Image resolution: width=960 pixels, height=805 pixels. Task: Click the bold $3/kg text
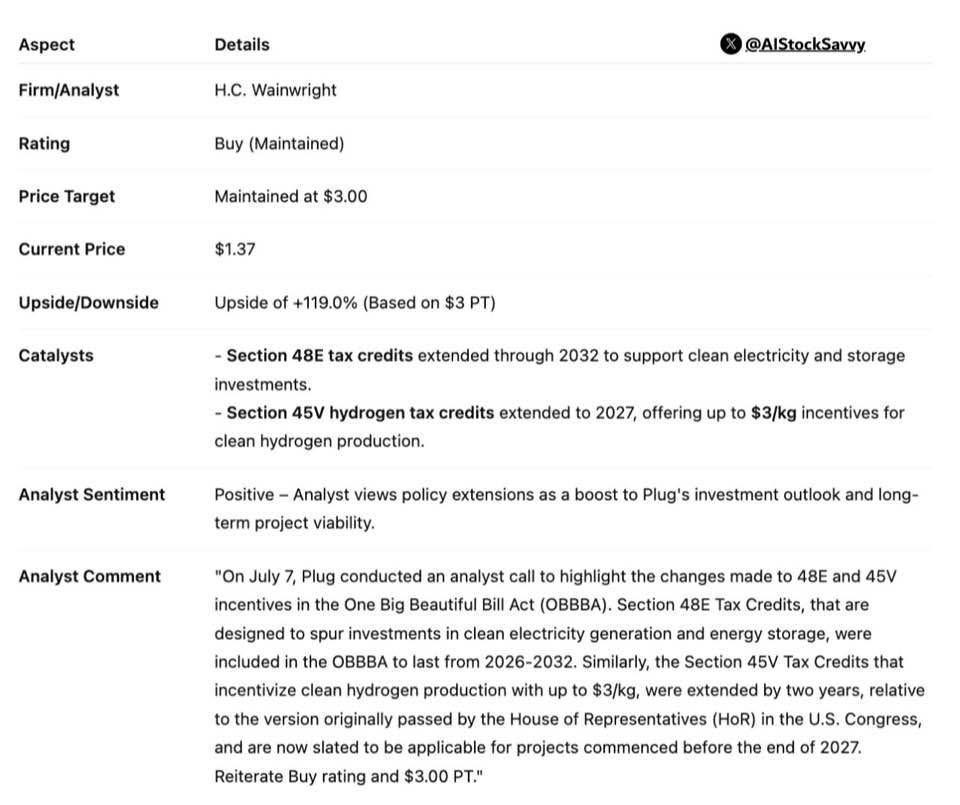pos(773,413)
